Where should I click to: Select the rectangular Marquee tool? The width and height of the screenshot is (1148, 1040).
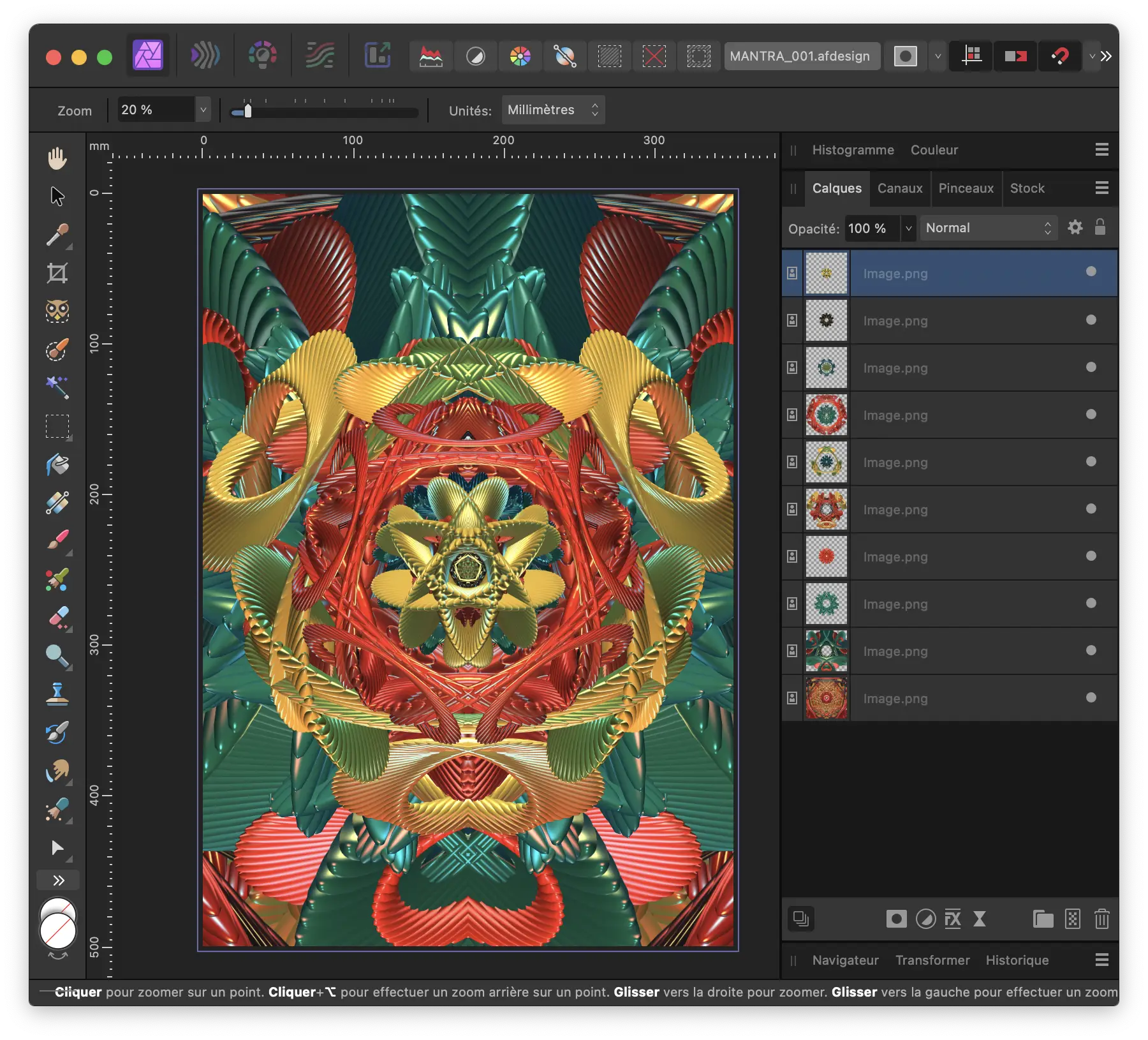point(57,426)
